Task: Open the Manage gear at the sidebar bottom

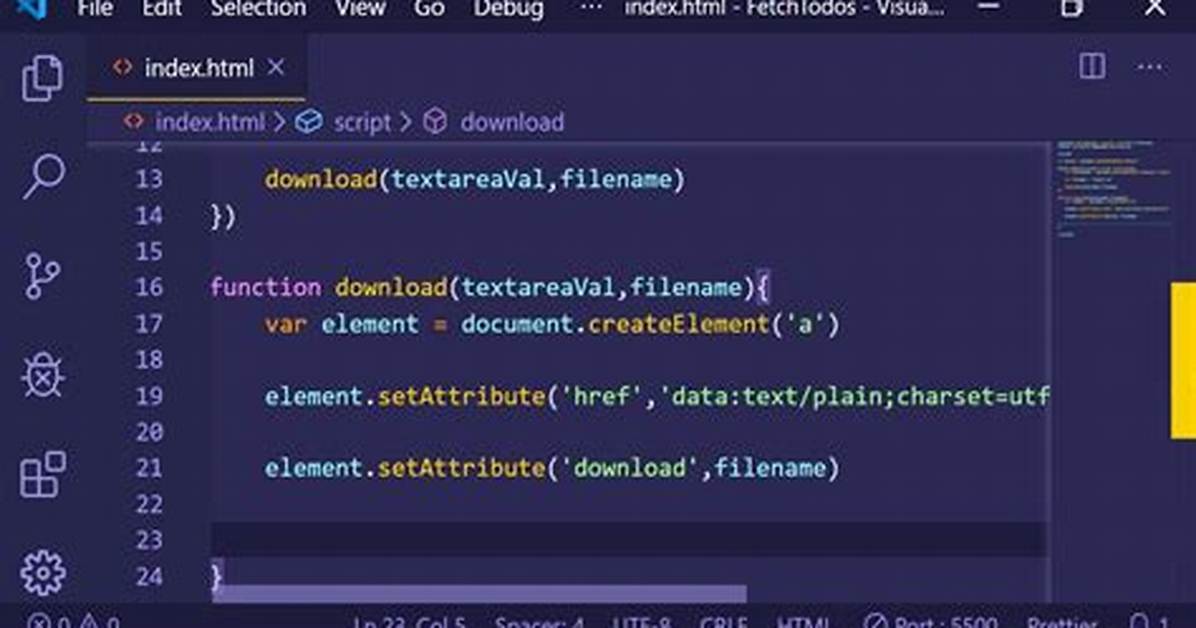Action: click(43, 572)
